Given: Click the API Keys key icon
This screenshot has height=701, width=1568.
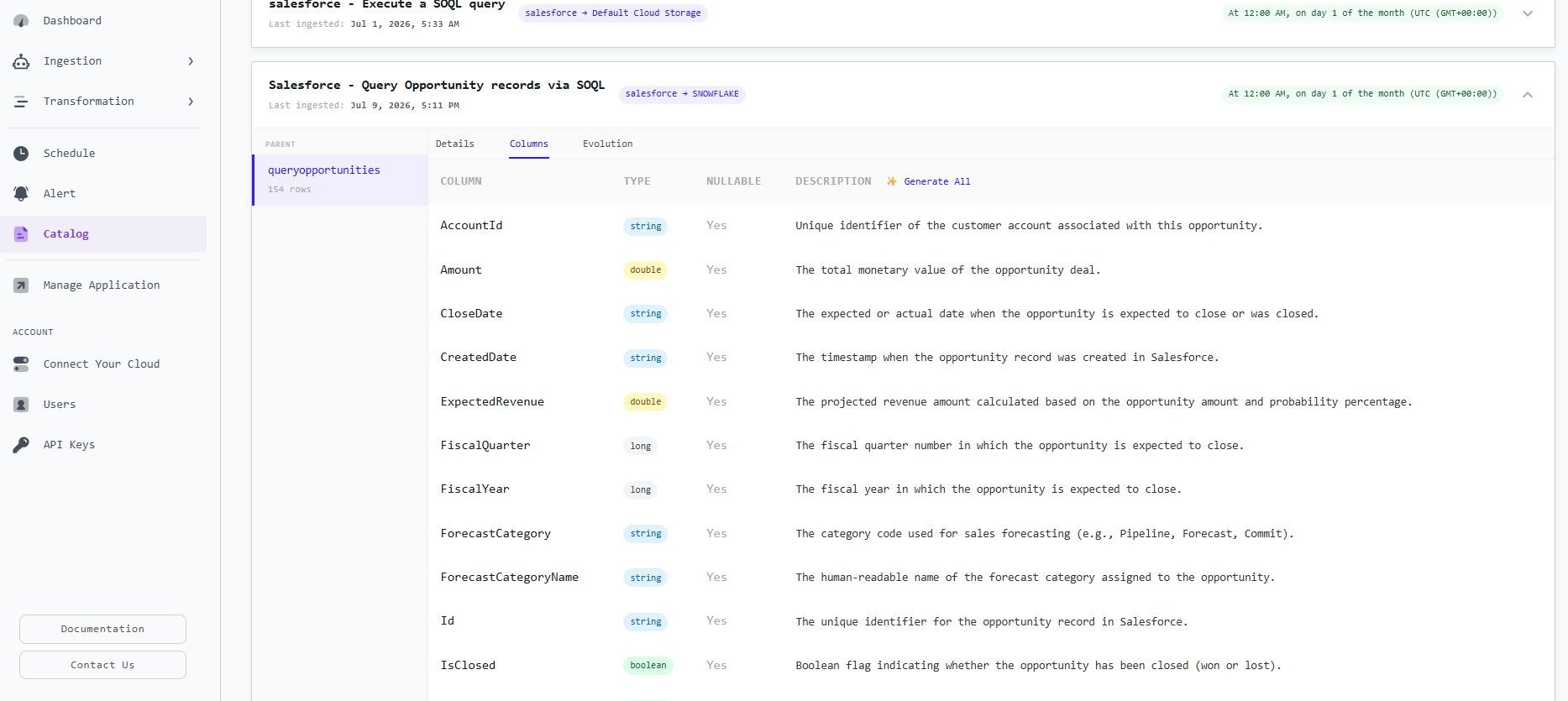Looking at the screenshot, I should (21, 445).
